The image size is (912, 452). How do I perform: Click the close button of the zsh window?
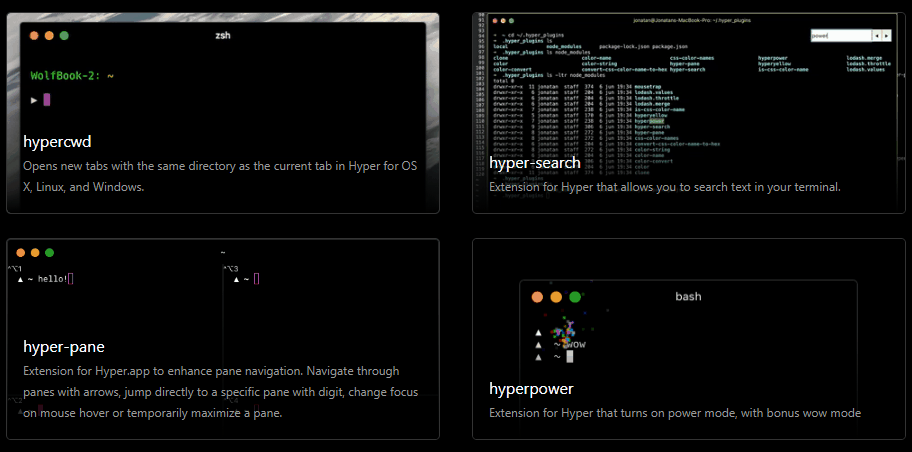click(x=34, y=35)
